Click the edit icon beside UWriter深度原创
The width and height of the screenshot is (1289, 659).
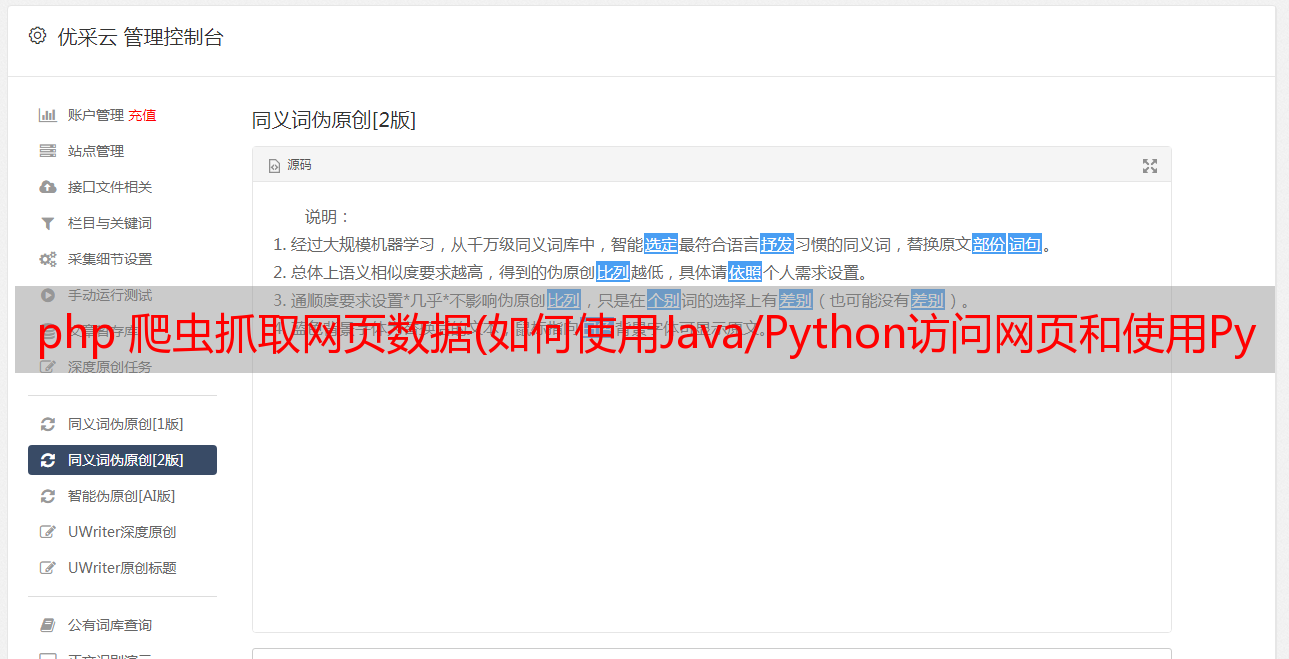[47, 532]
